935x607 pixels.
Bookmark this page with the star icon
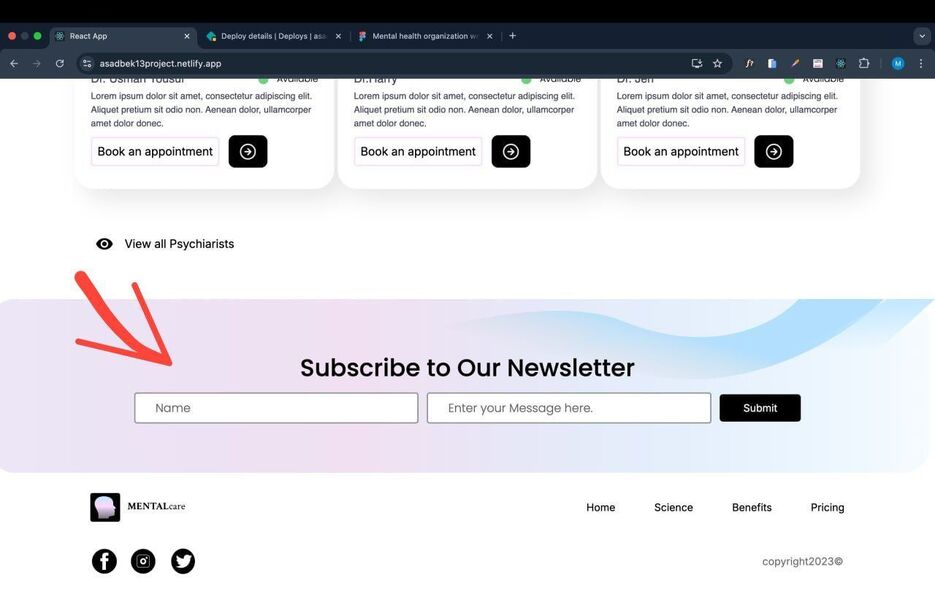pos(717,63)
